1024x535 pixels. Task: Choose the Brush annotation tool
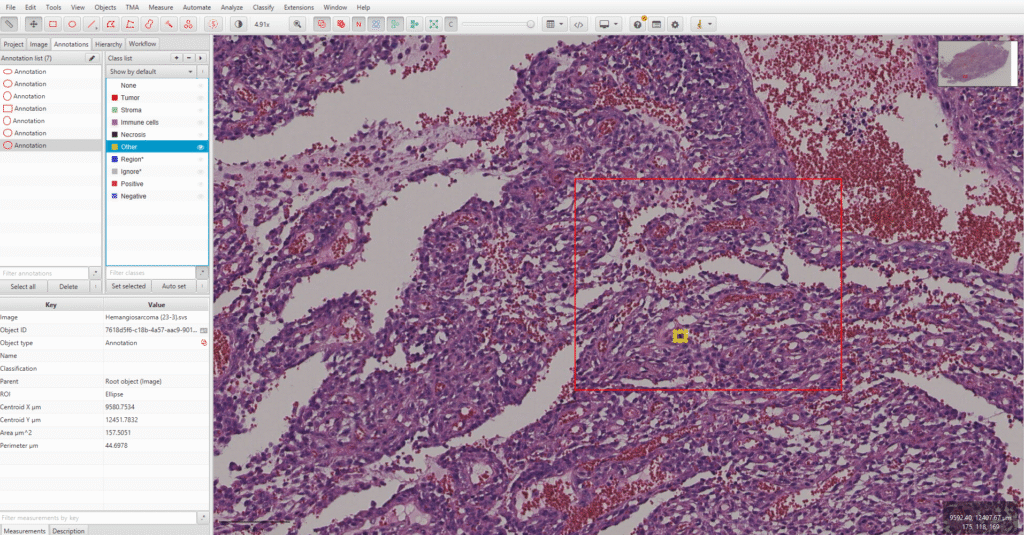[x=148, y=23]
